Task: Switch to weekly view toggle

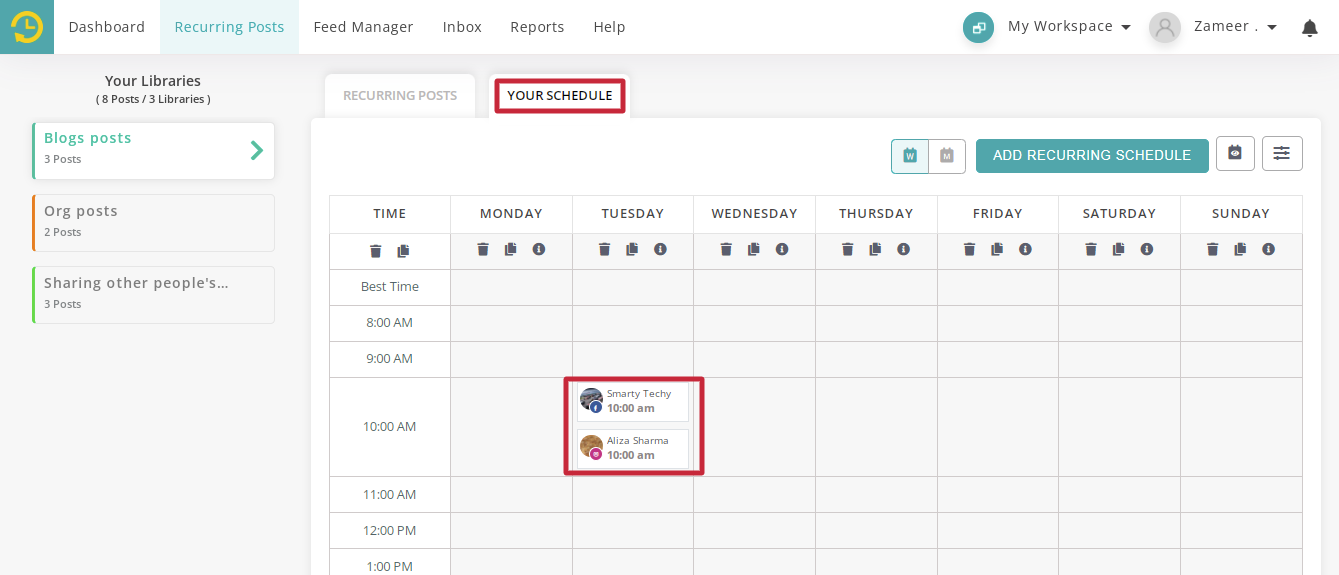Action: point(910,156)
